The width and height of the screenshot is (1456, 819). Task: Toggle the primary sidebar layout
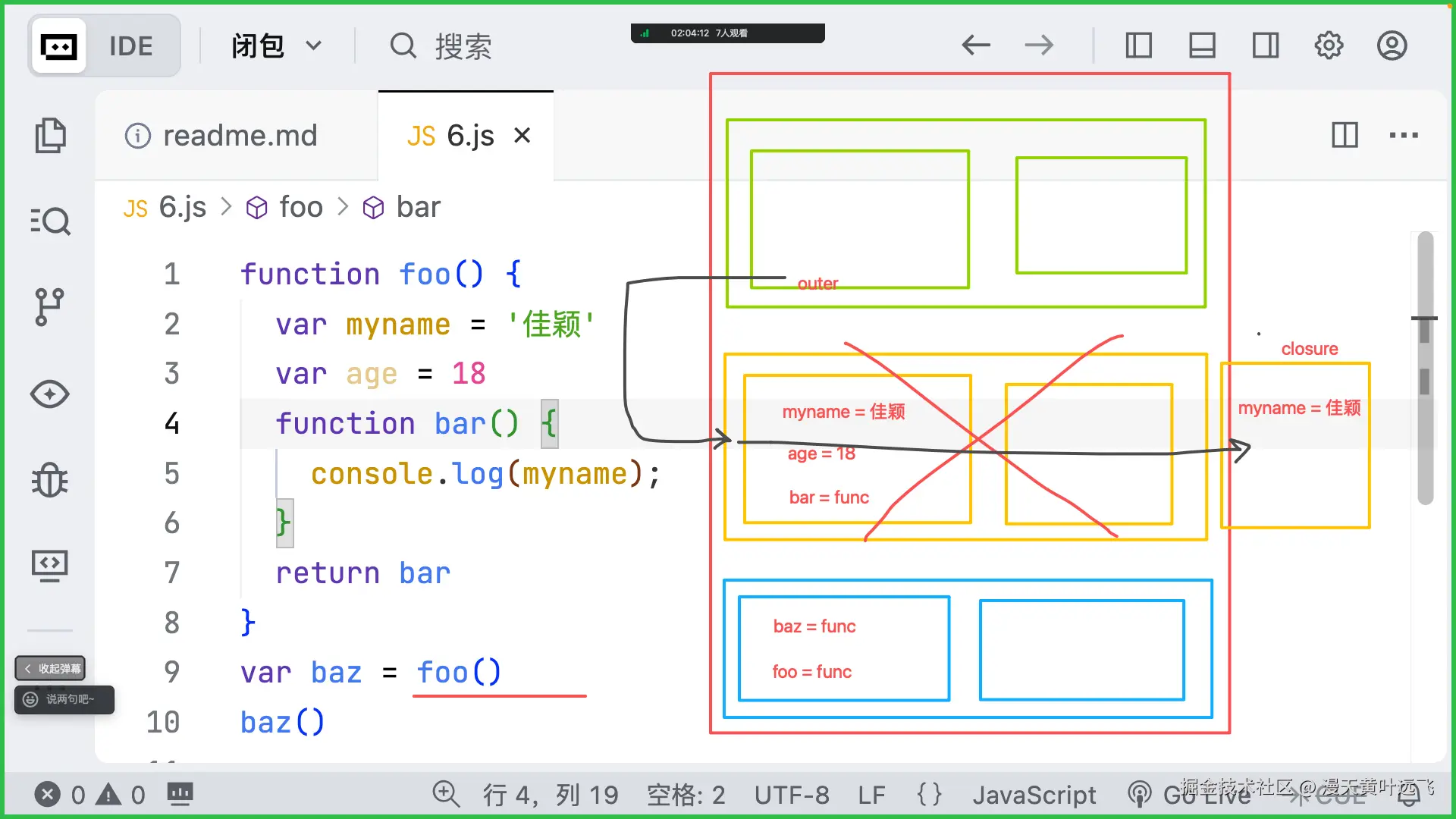point(1137,45)
